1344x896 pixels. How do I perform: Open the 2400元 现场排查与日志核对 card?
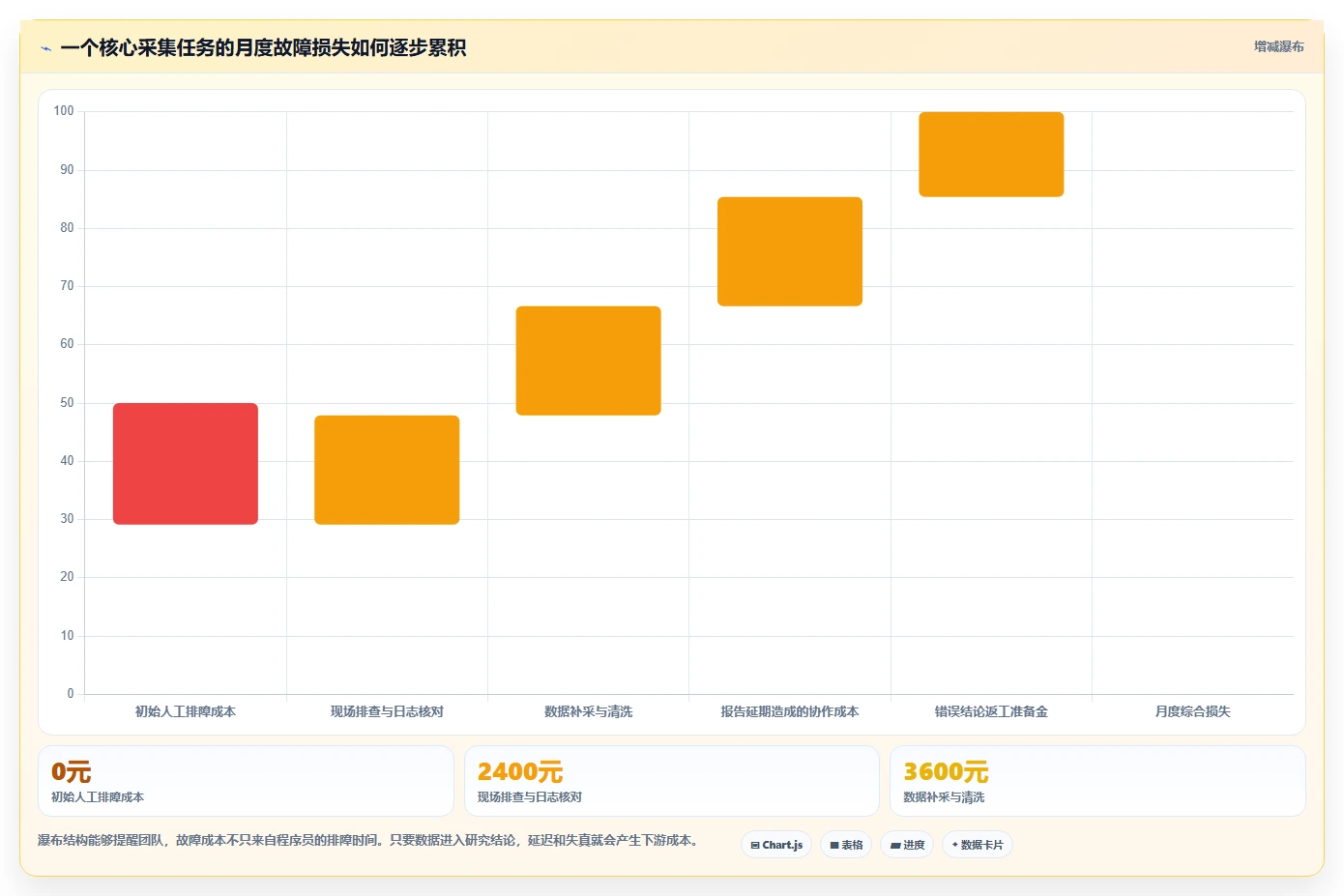pos(672,781)
